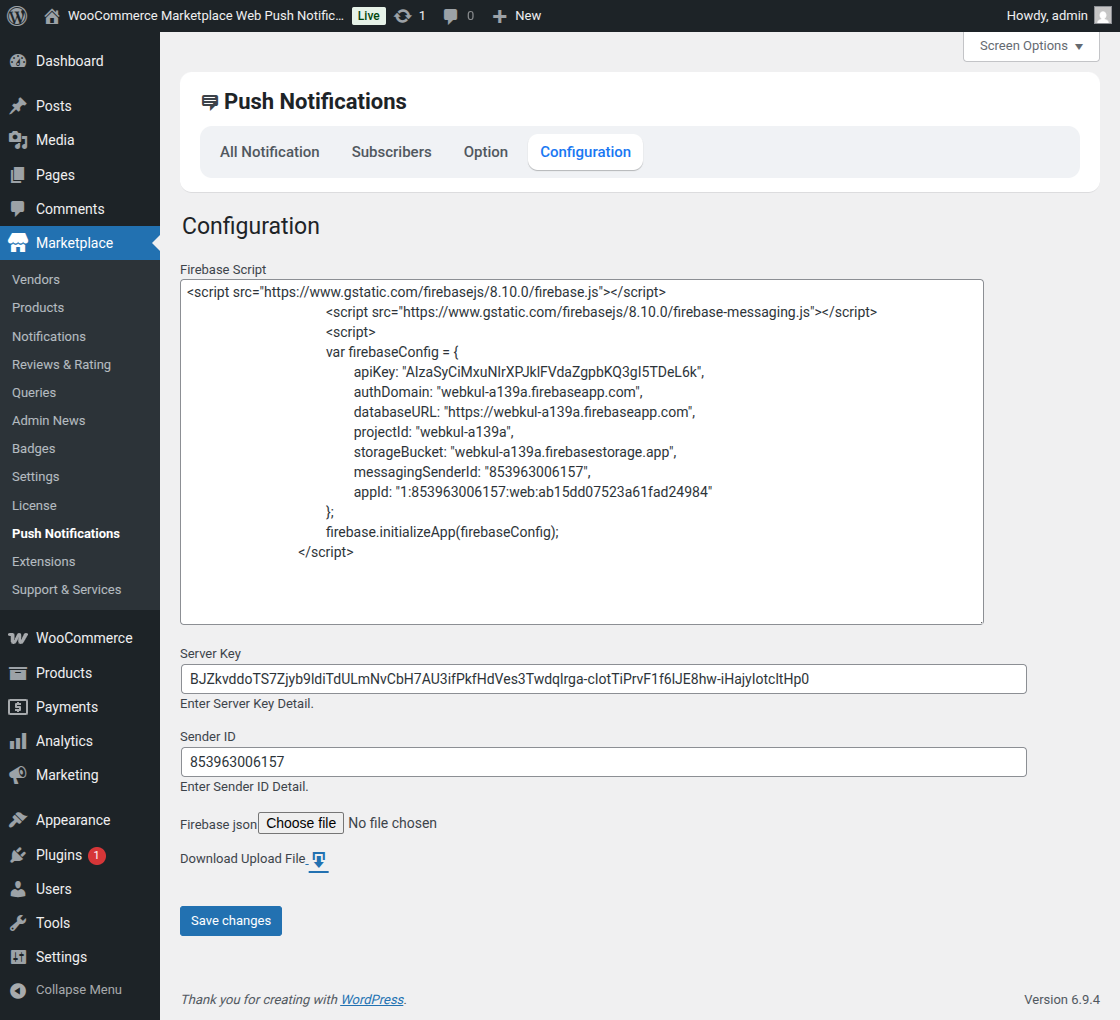Switch to the Subscribers tab
Viewport: 1120px width, 1020px height.
392,152
